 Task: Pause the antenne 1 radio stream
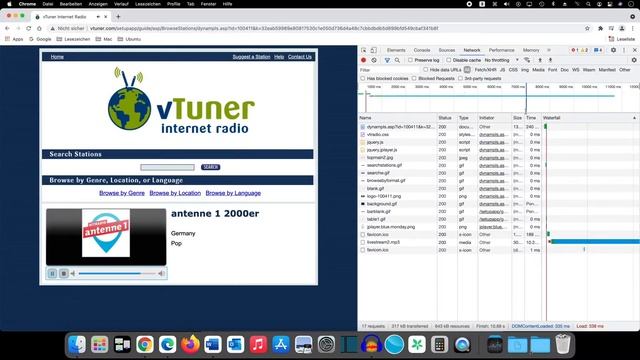click(52, 273)
